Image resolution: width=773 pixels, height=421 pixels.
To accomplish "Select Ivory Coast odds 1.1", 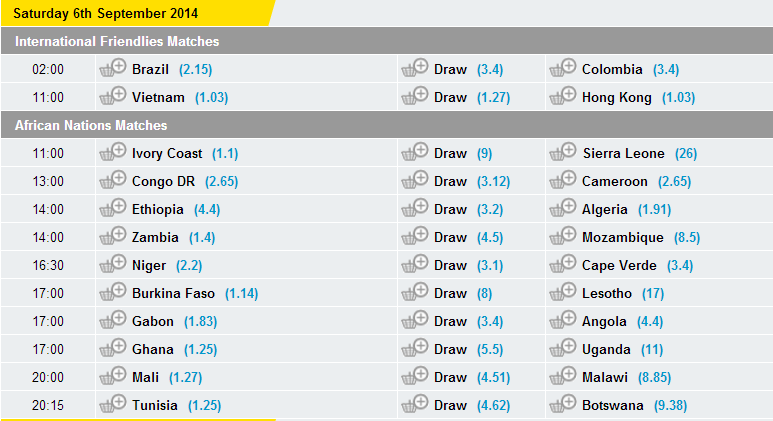I will 225,154.
